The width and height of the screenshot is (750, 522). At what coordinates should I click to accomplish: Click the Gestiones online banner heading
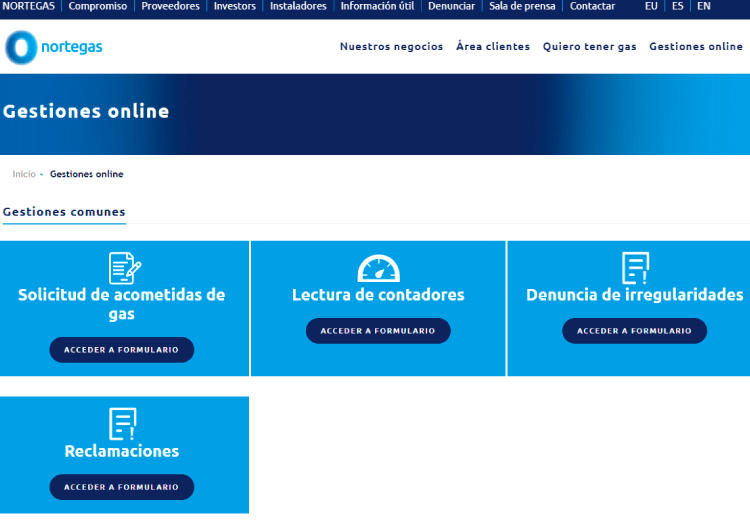[86, 111]
